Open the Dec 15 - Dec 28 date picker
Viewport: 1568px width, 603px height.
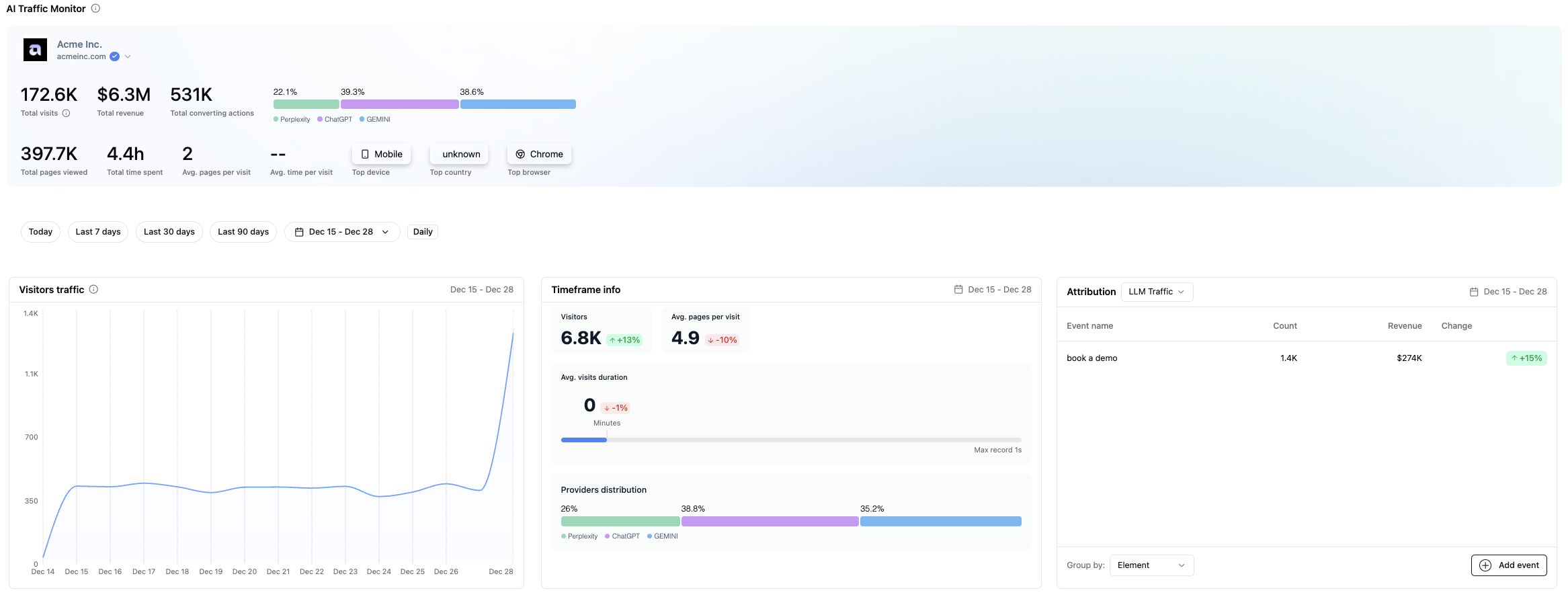342,232
